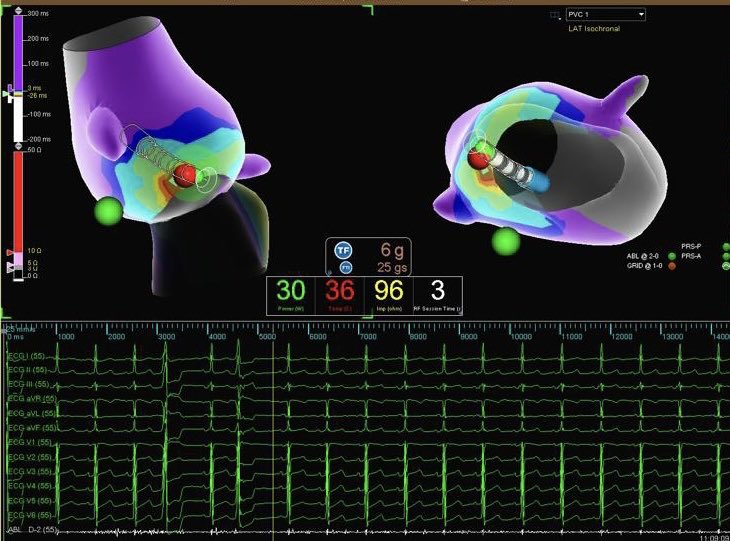Select the ECG aVR channel label
730x541 pixels.
pos(32,399)
